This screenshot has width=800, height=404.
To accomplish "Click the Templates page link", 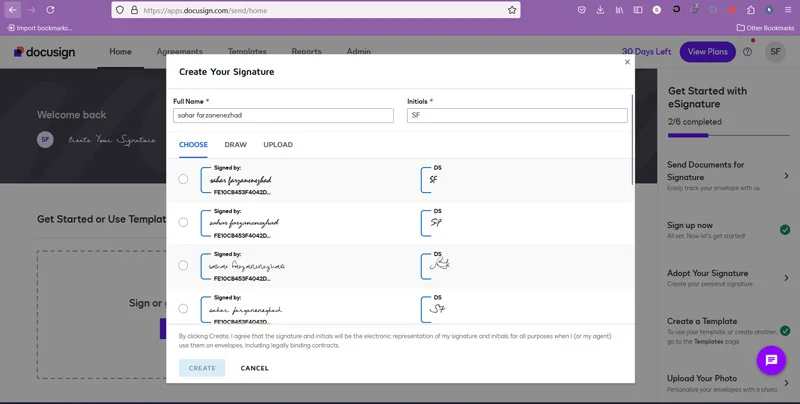I will pos(707,341).
